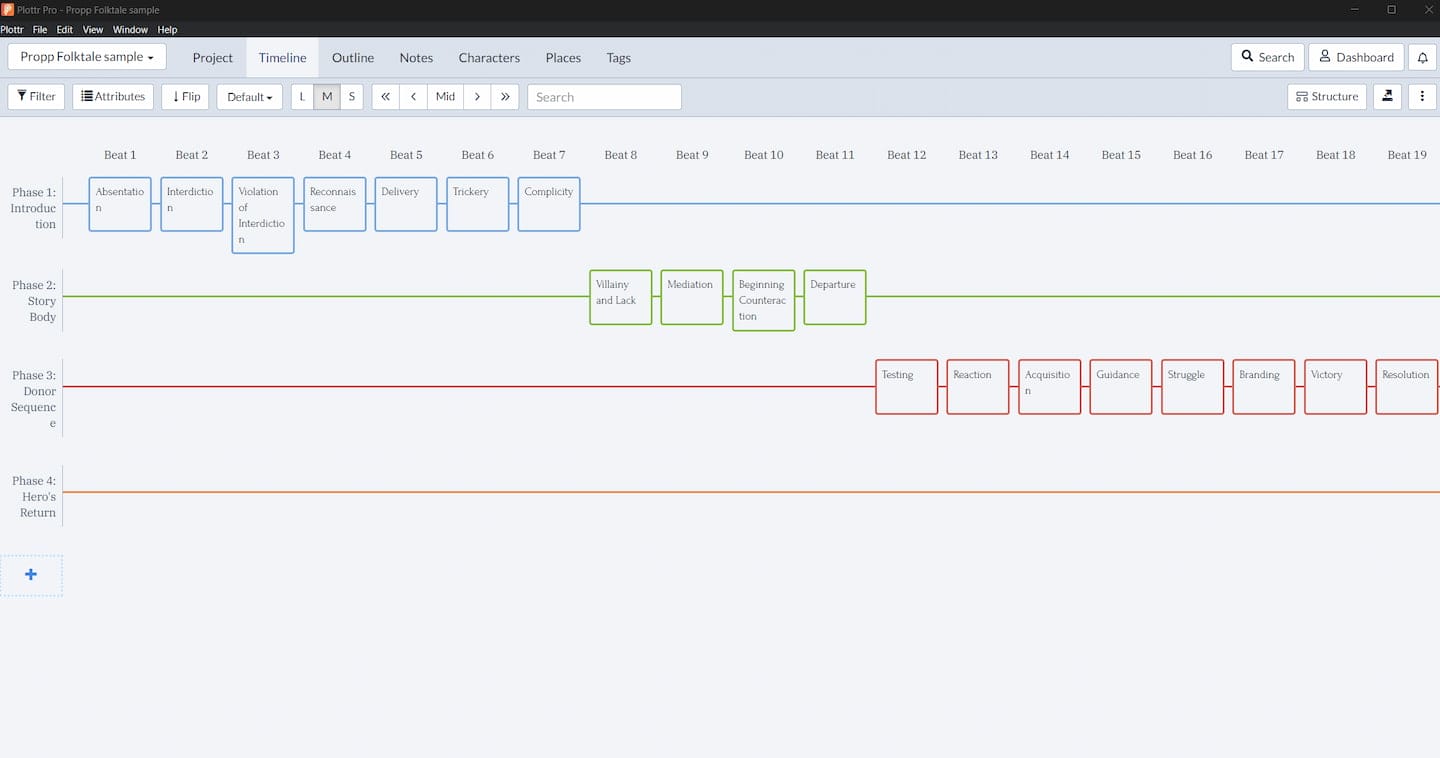Switch to the Characters section
This screenshot has width=1440, height=758.
tap(489, 57)
